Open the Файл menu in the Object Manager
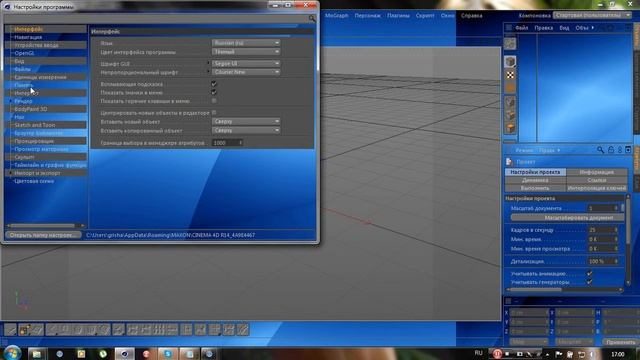 (522, 28)
